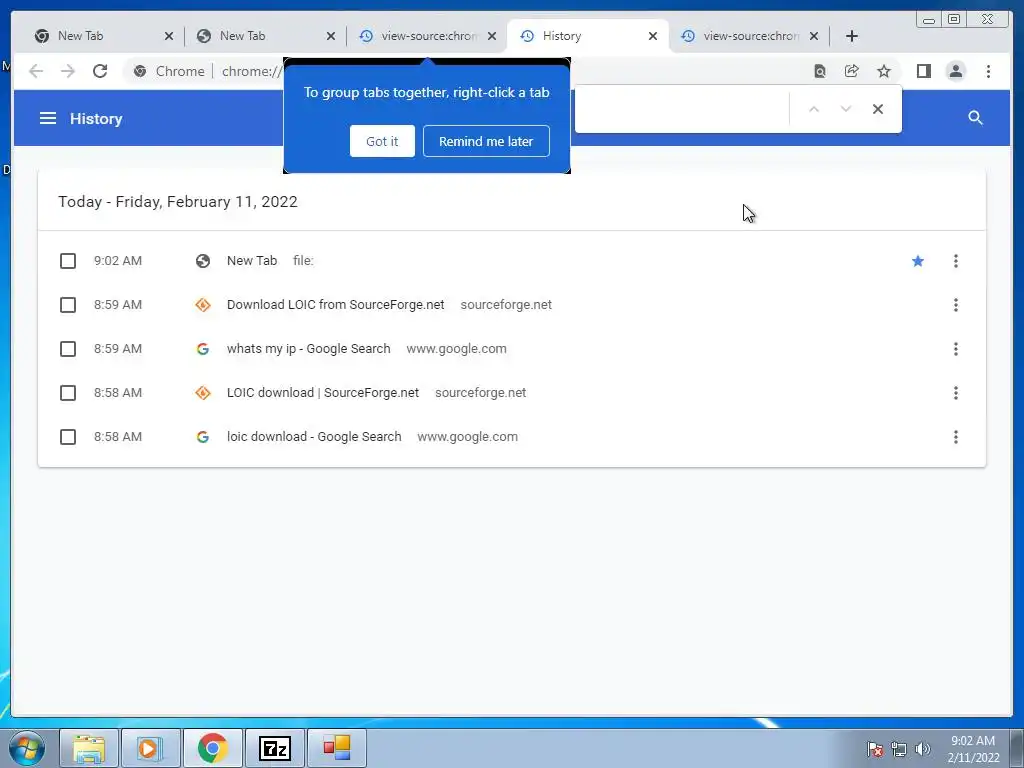
Task: Open actions menu for whats my ip entry
Action: pos(955,349)
